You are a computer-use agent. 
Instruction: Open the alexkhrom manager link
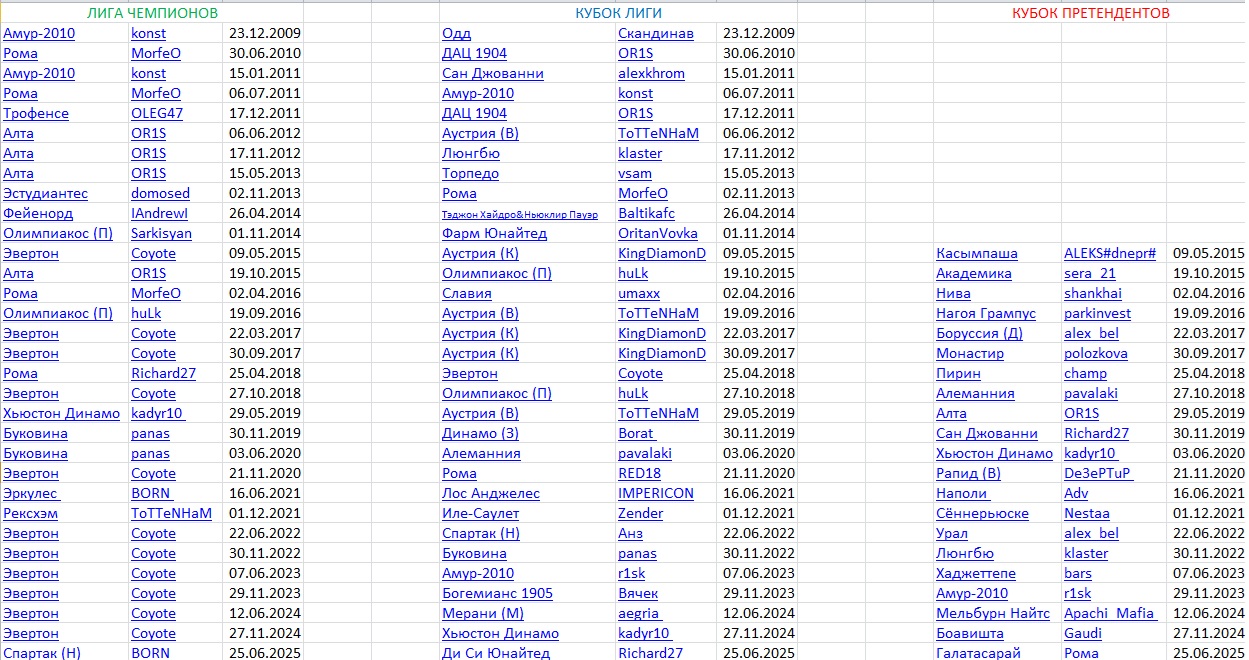(x=651, y=73)
